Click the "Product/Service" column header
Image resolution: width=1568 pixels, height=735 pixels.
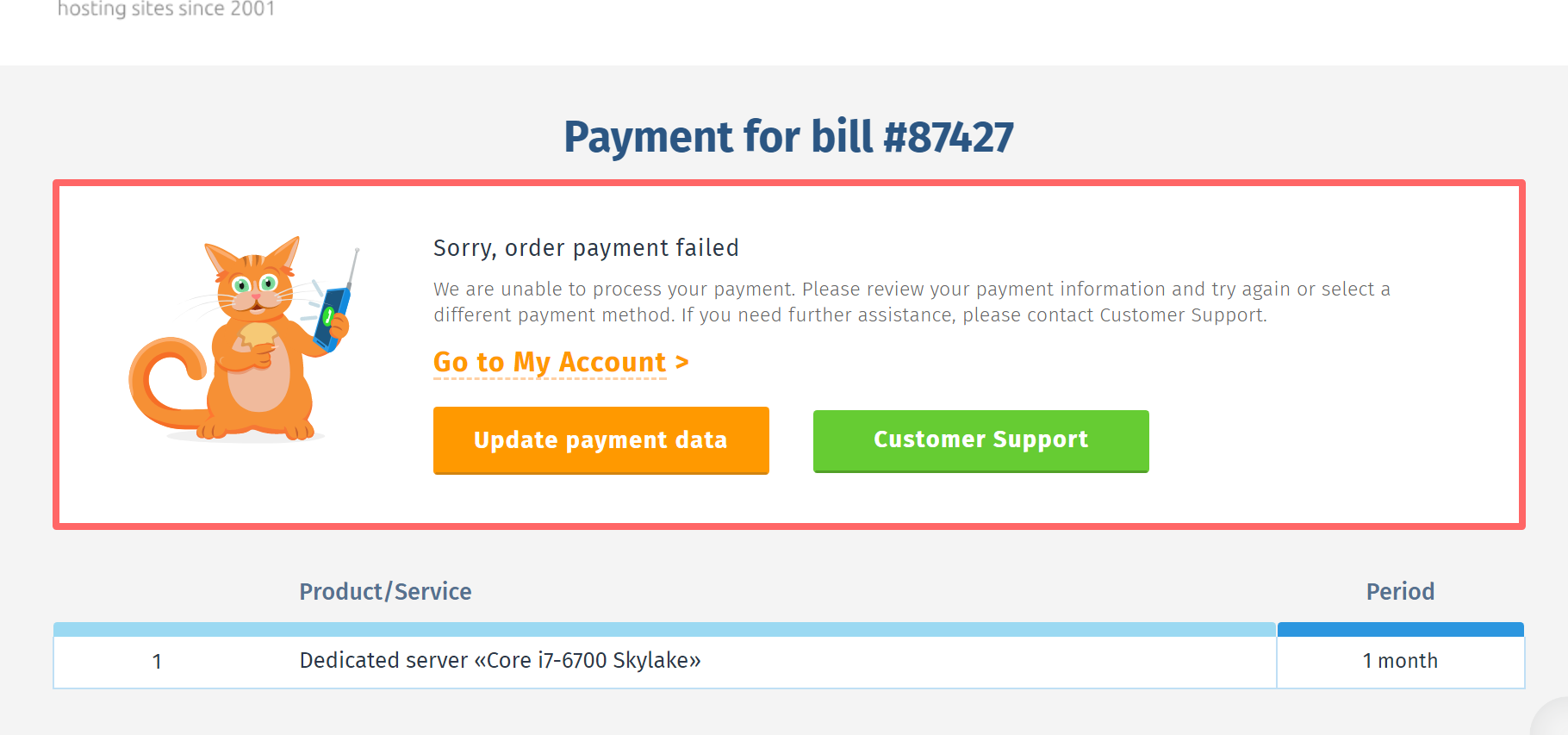[385, 592]
